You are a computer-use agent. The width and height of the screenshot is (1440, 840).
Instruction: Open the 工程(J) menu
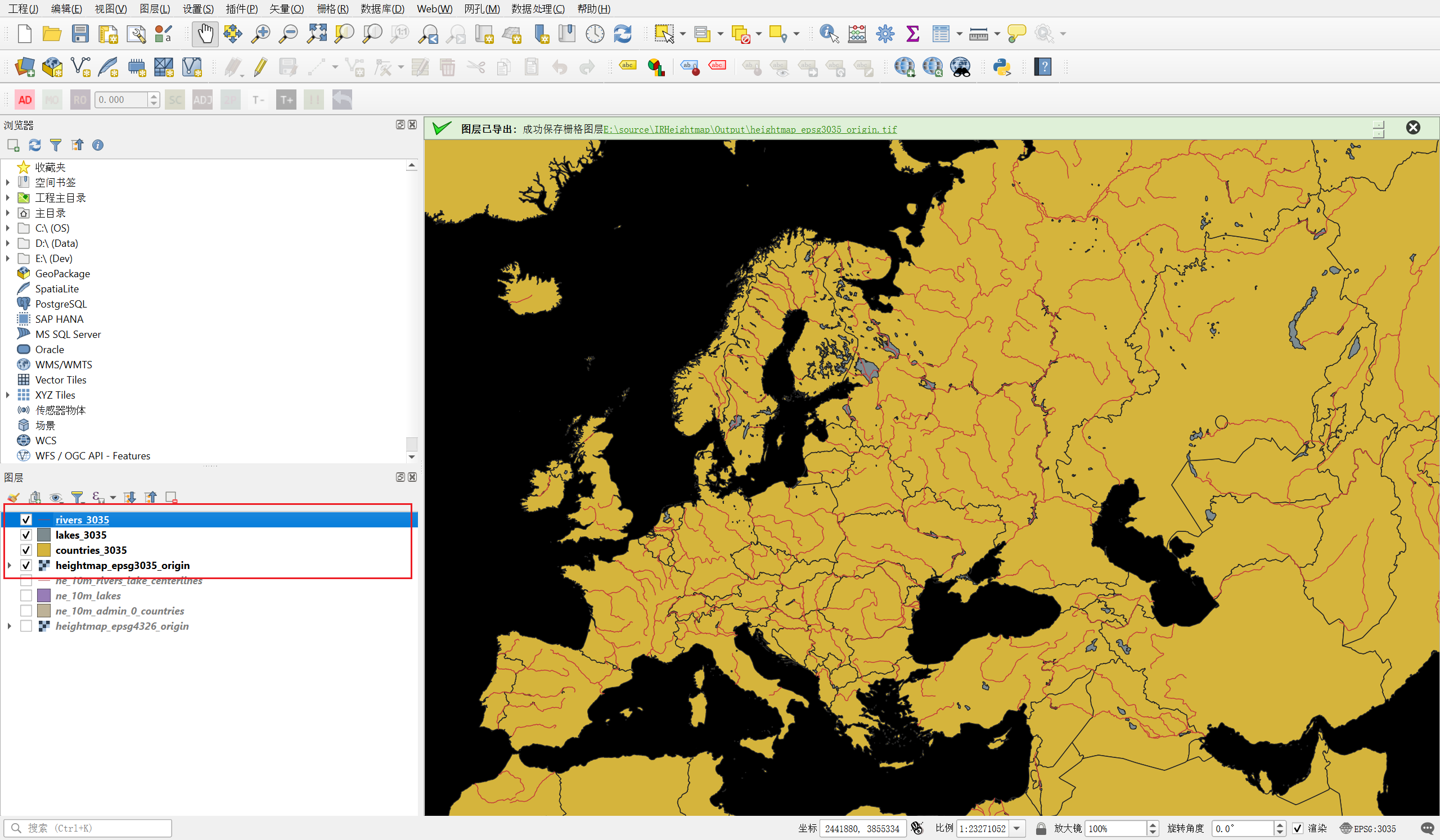pyautogui.click(x=23, y=8)
